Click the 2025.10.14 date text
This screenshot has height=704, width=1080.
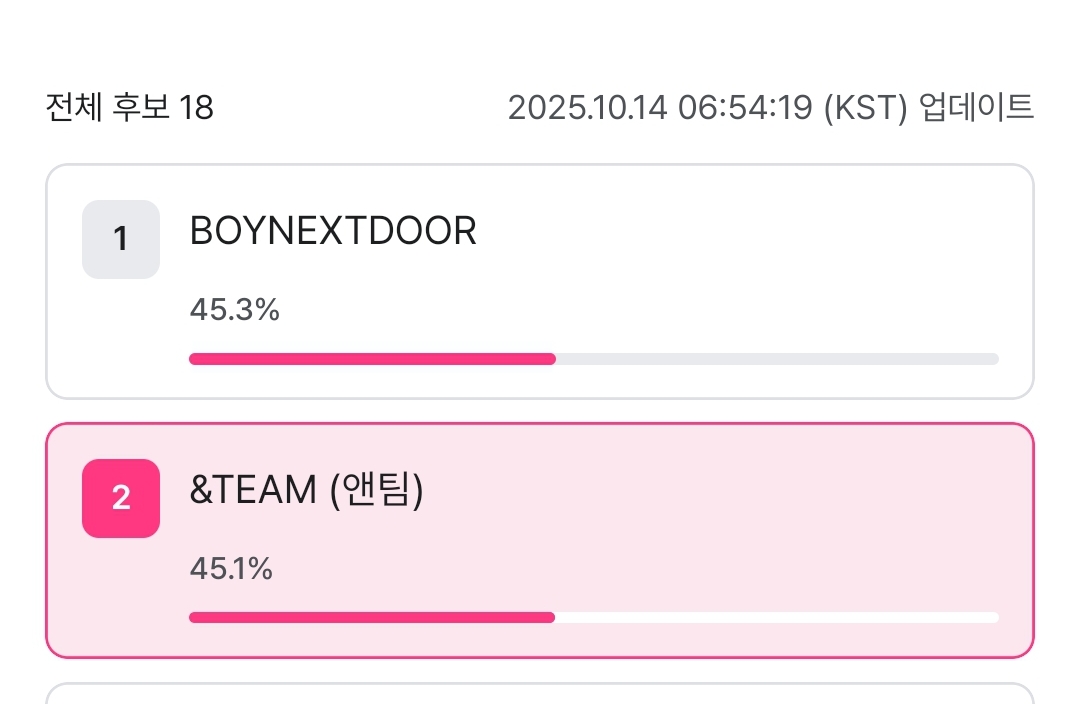pos(587,107)
